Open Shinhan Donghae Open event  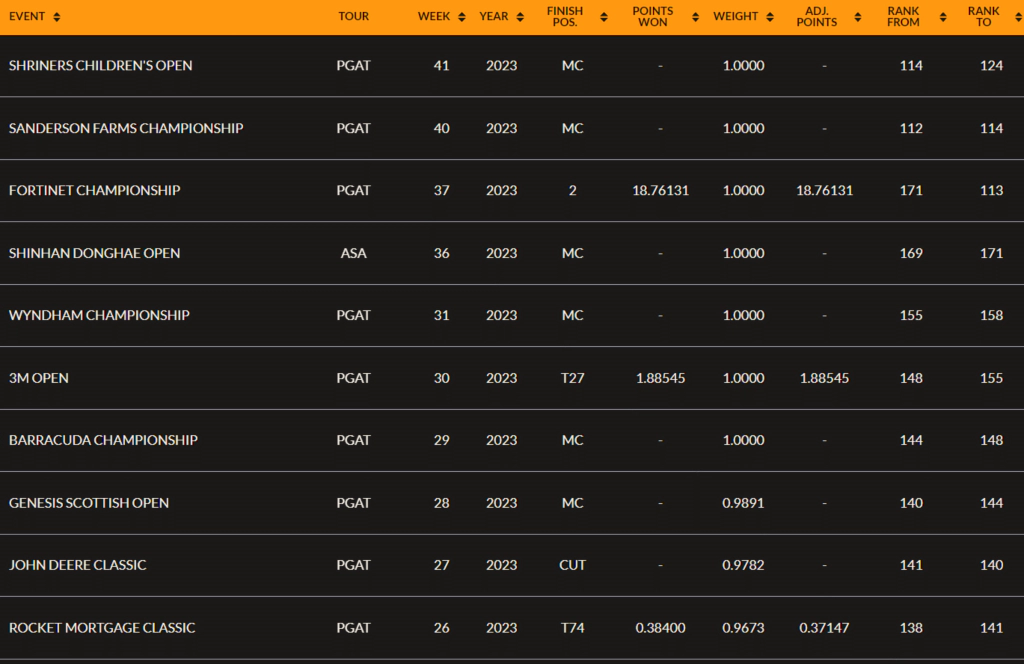tap(95, 253)
